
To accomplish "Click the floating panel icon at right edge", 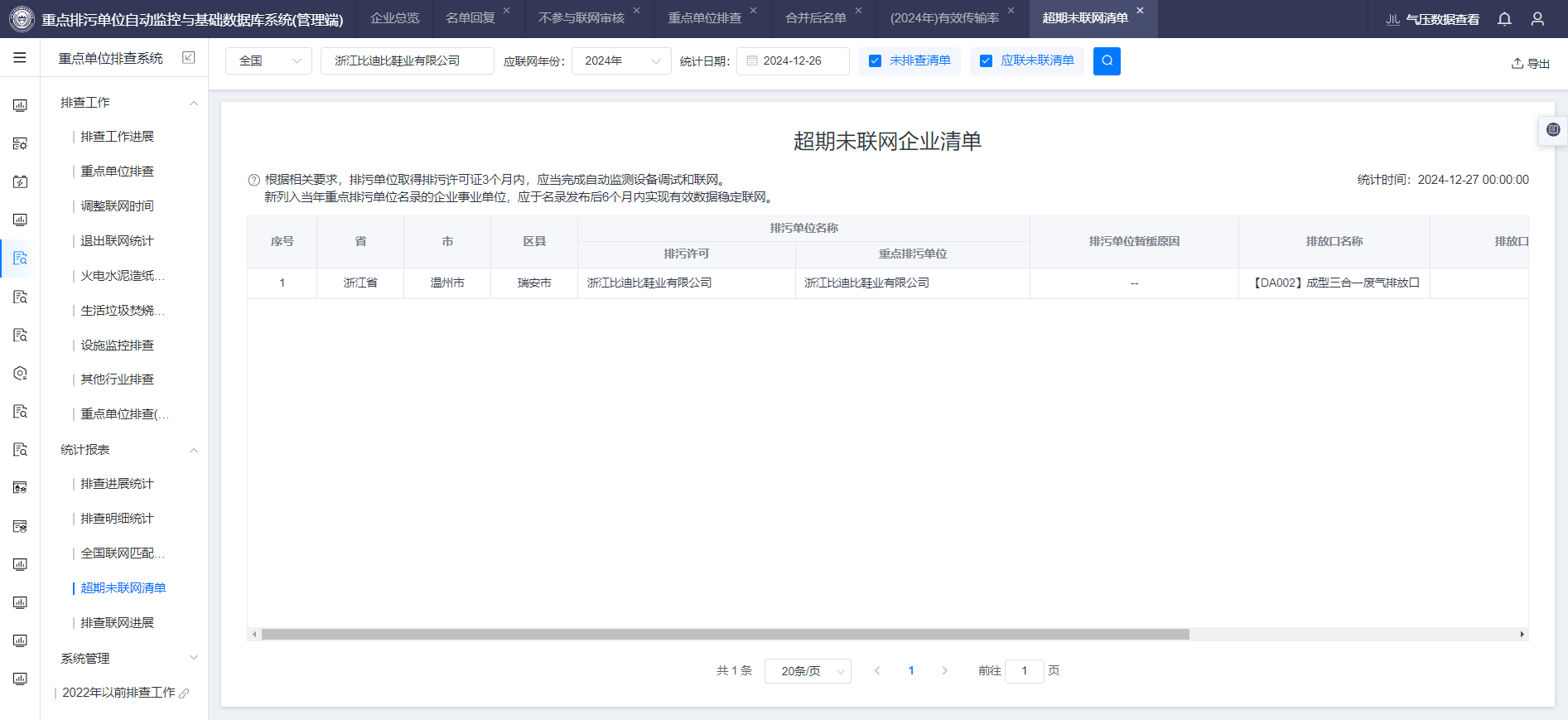I will (1553, 130).
